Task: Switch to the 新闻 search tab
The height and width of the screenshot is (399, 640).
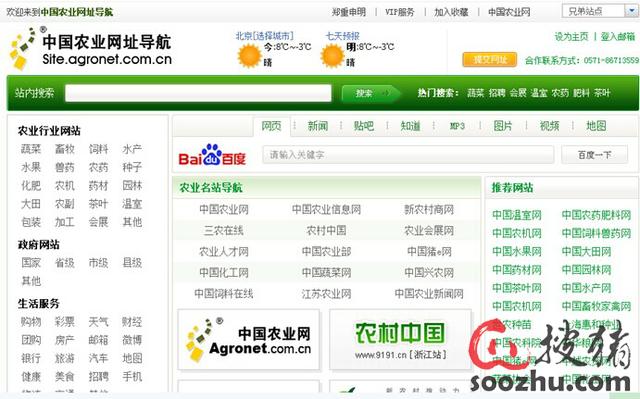Action: [x=318, y=126]
